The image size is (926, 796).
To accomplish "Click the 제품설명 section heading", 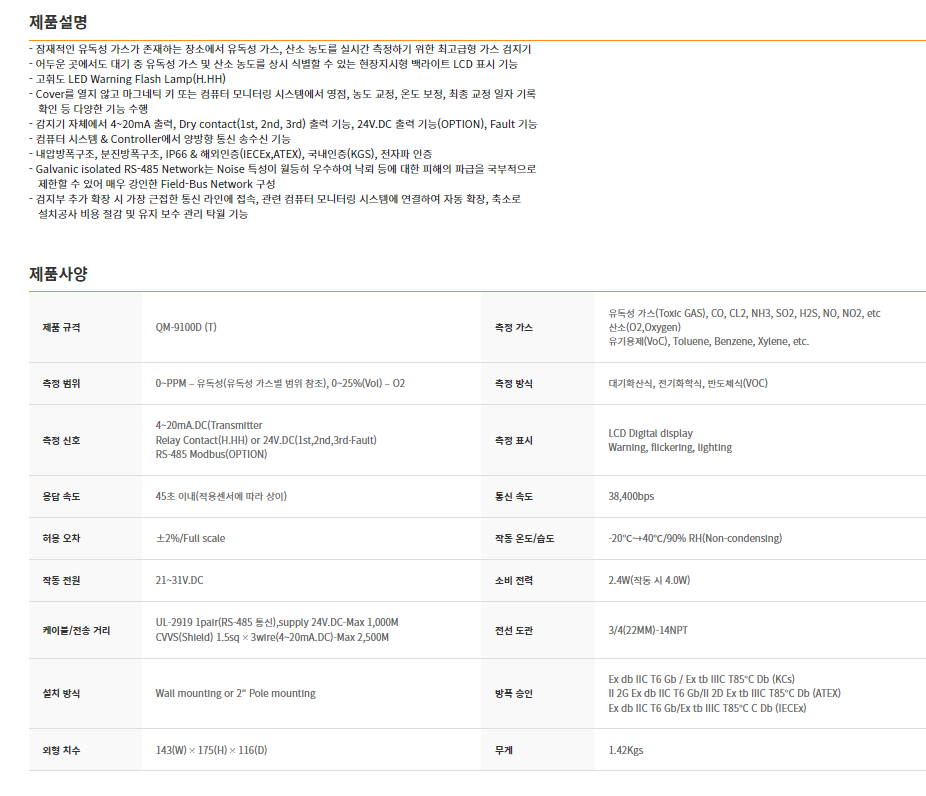I will pos(58,21).
